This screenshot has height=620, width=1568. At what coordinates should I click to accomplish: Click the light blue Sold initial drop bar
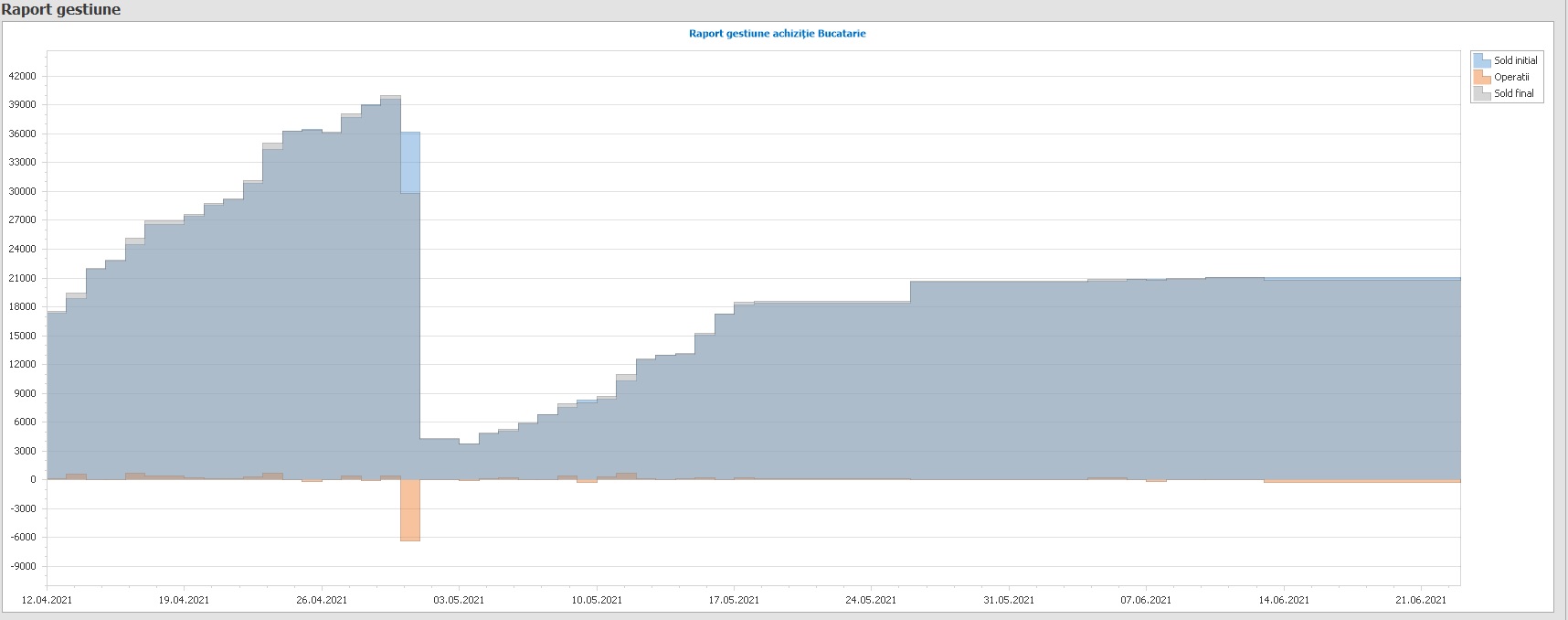[410, 163]
